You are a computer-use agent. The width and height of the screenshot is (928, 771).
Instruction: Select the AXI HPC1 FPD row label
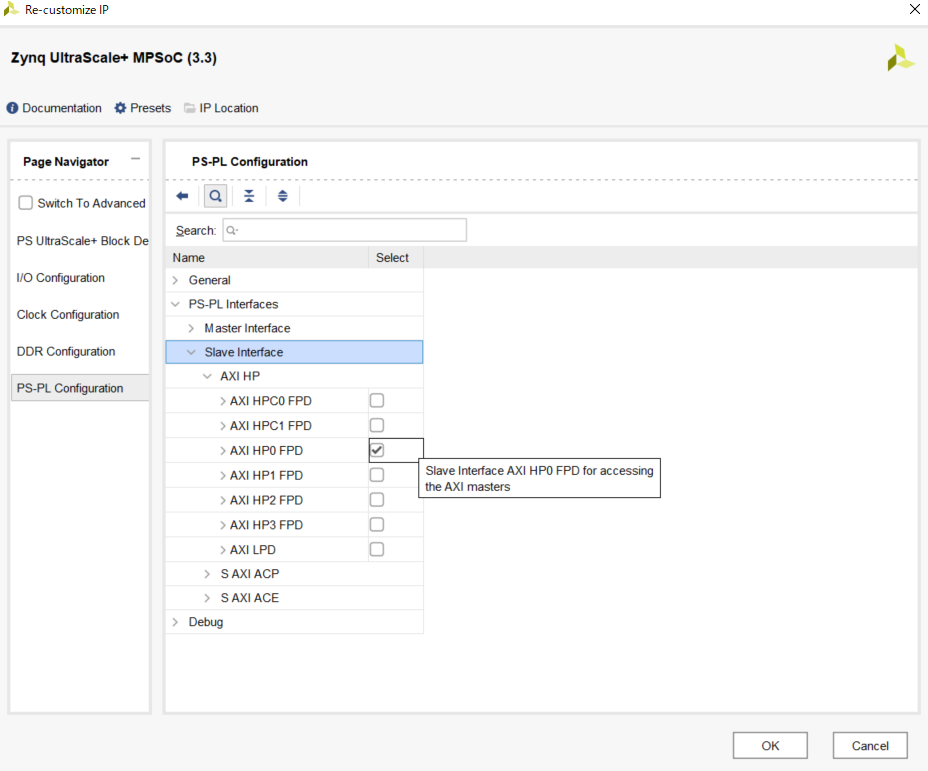[x=270, y=426]
